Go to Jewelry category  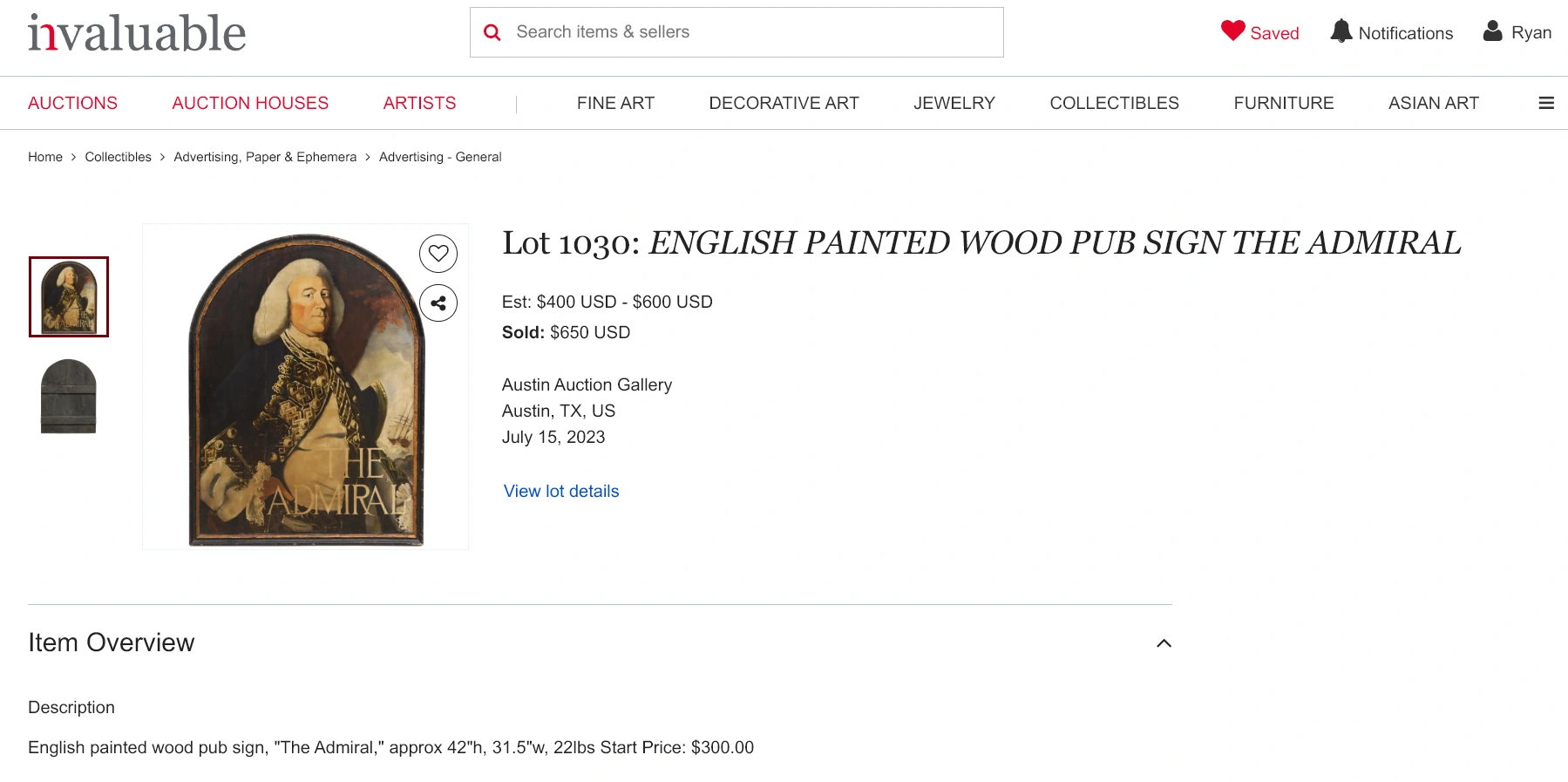pyautogui.click(x=954, y=103)
